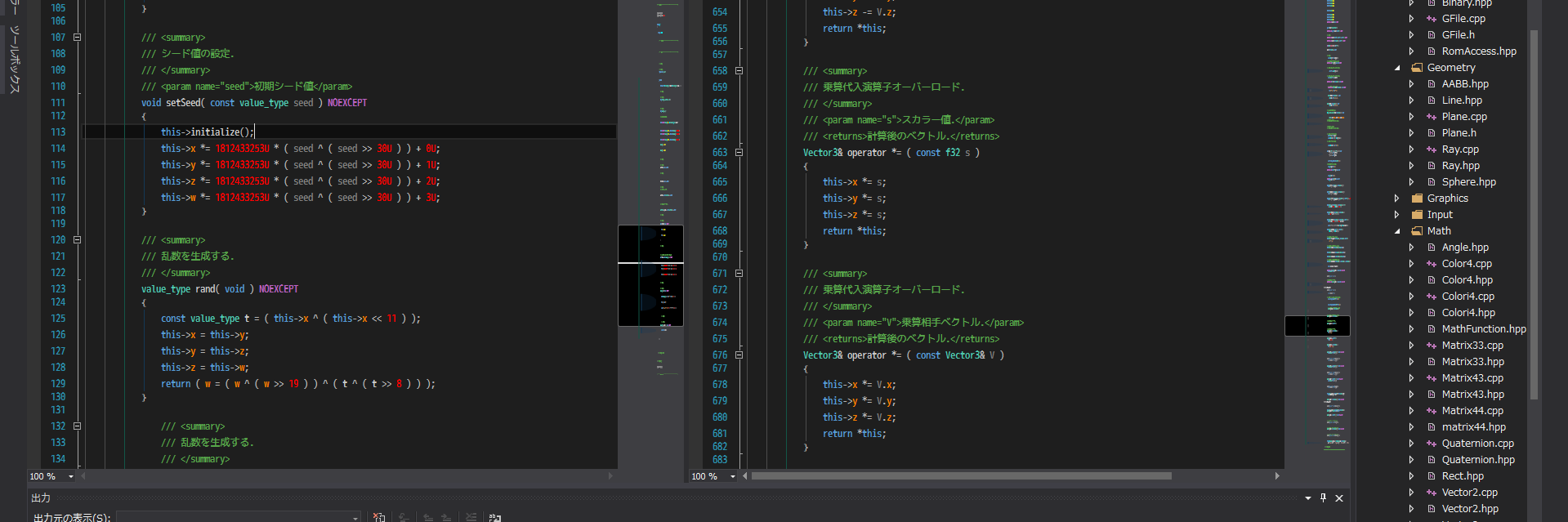The height and width of the screenshot is (522, 1568).
Task: Select Vector2.hpp in the solution tree
Action: tap(1470, 509)
